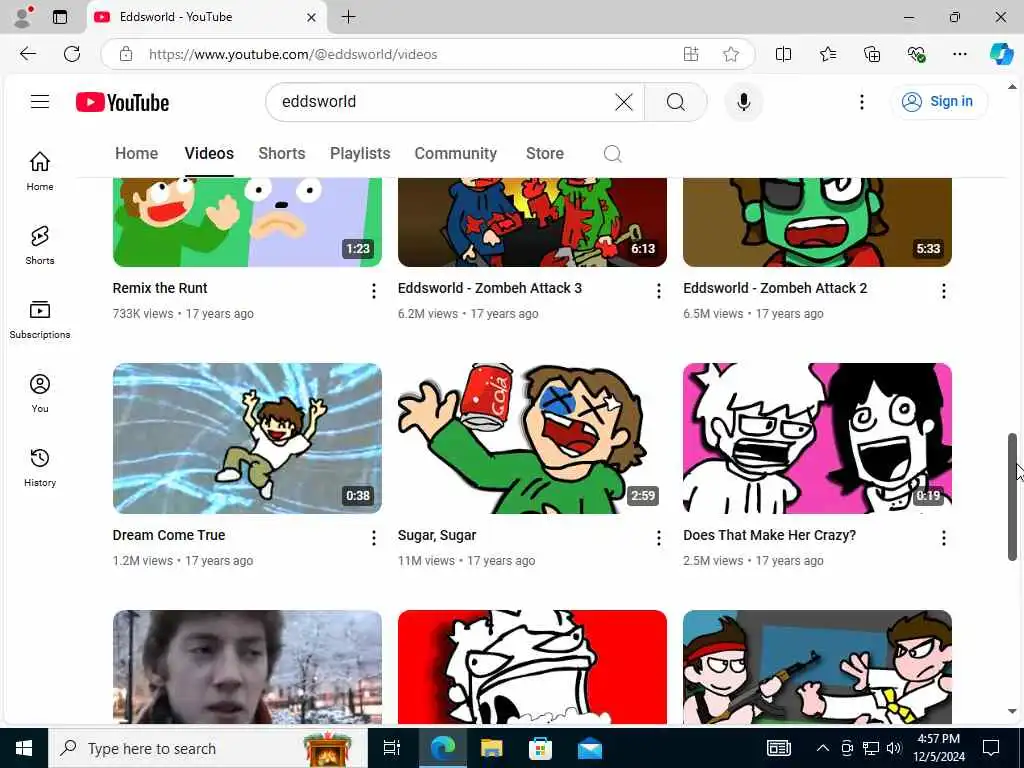Search within the channel magnifier icon

coord(613,153)
